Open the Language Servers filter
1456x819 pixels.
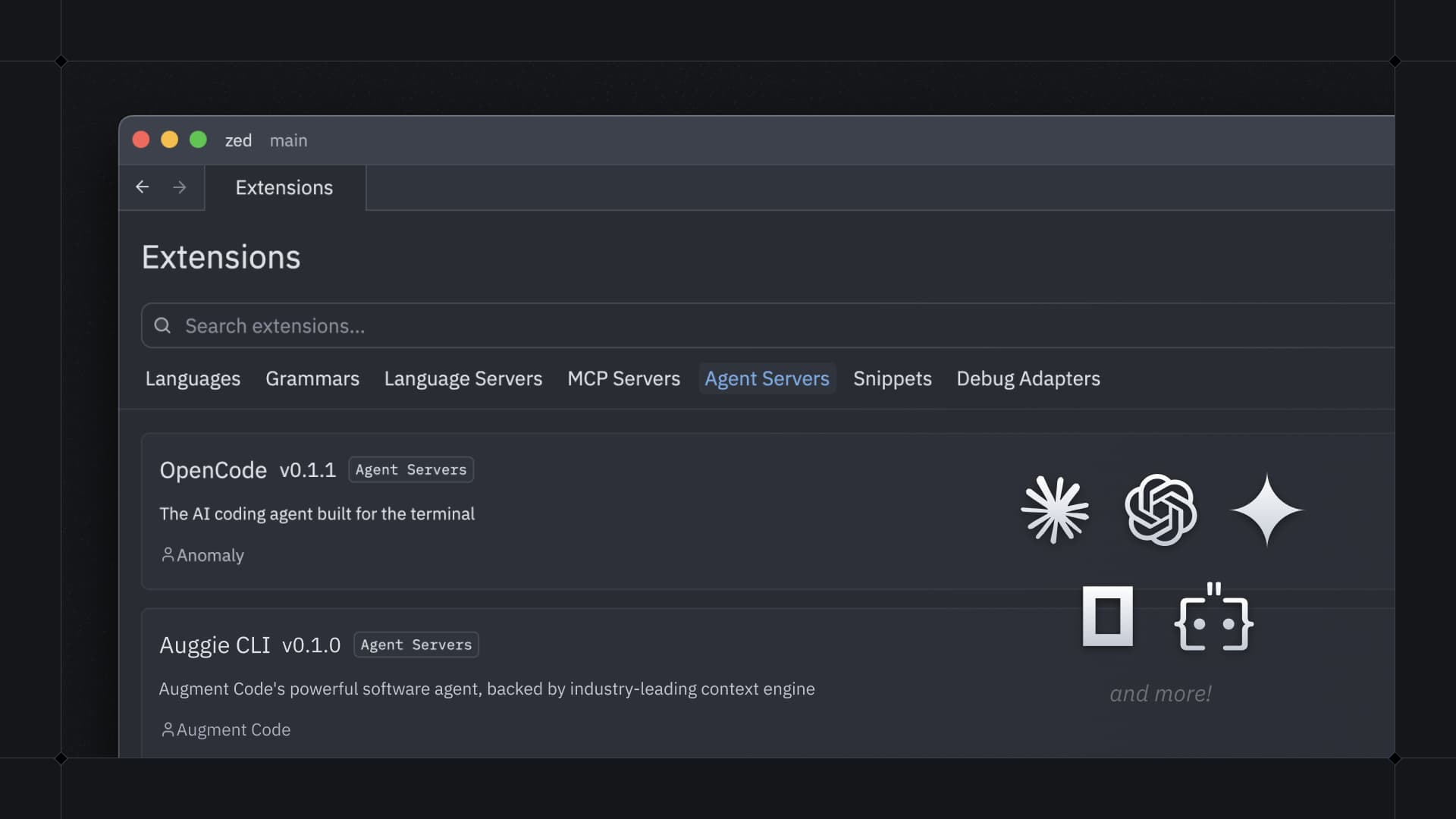(x=463, y=378)
